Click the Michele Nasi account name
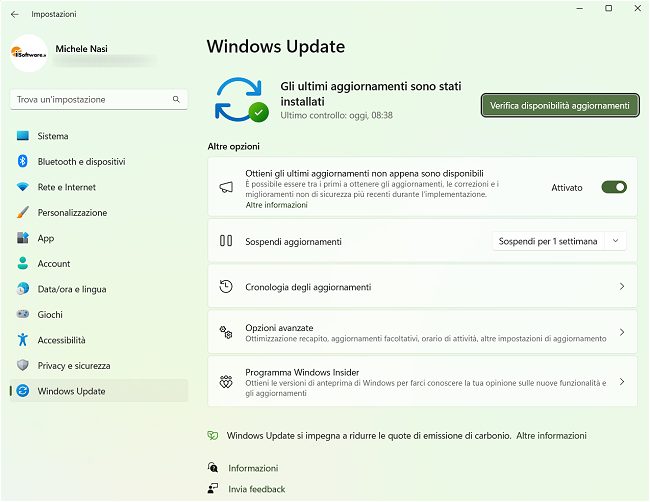Image resolution: width=650 pixels, height=502 pixels. pyautogui.click(x=82, y=49)
